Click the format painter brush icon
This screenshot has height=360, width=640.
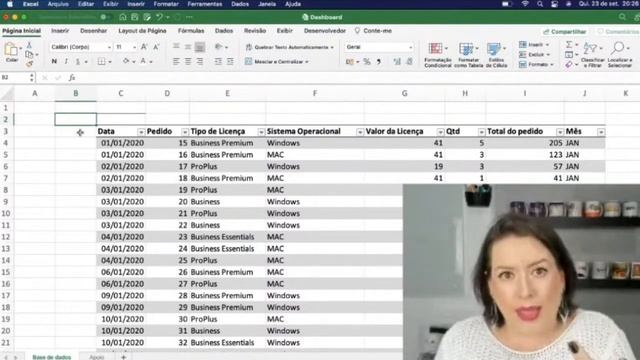29,64
